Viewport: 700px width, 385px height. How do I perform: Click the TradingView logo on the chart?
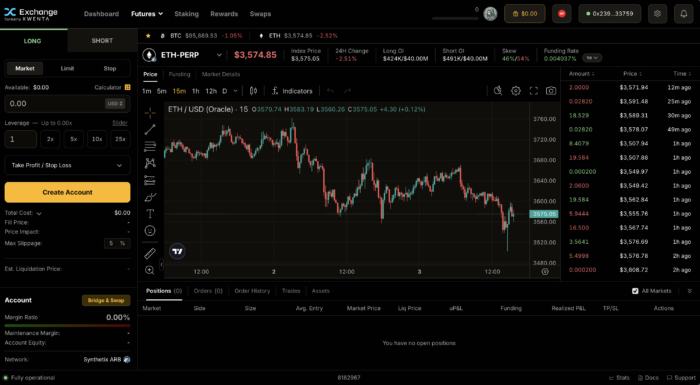coord(177,251)
